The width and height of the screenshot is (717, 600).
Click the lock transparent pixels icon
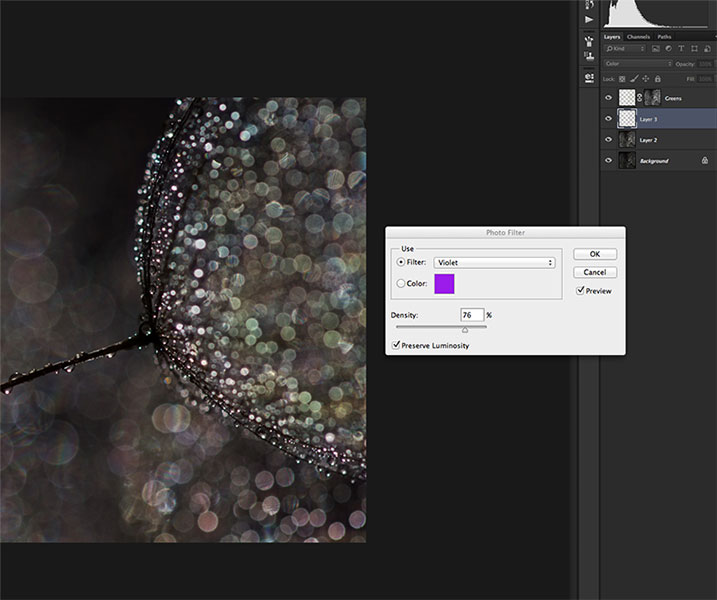pyautogui.click(x=622, y=79)
